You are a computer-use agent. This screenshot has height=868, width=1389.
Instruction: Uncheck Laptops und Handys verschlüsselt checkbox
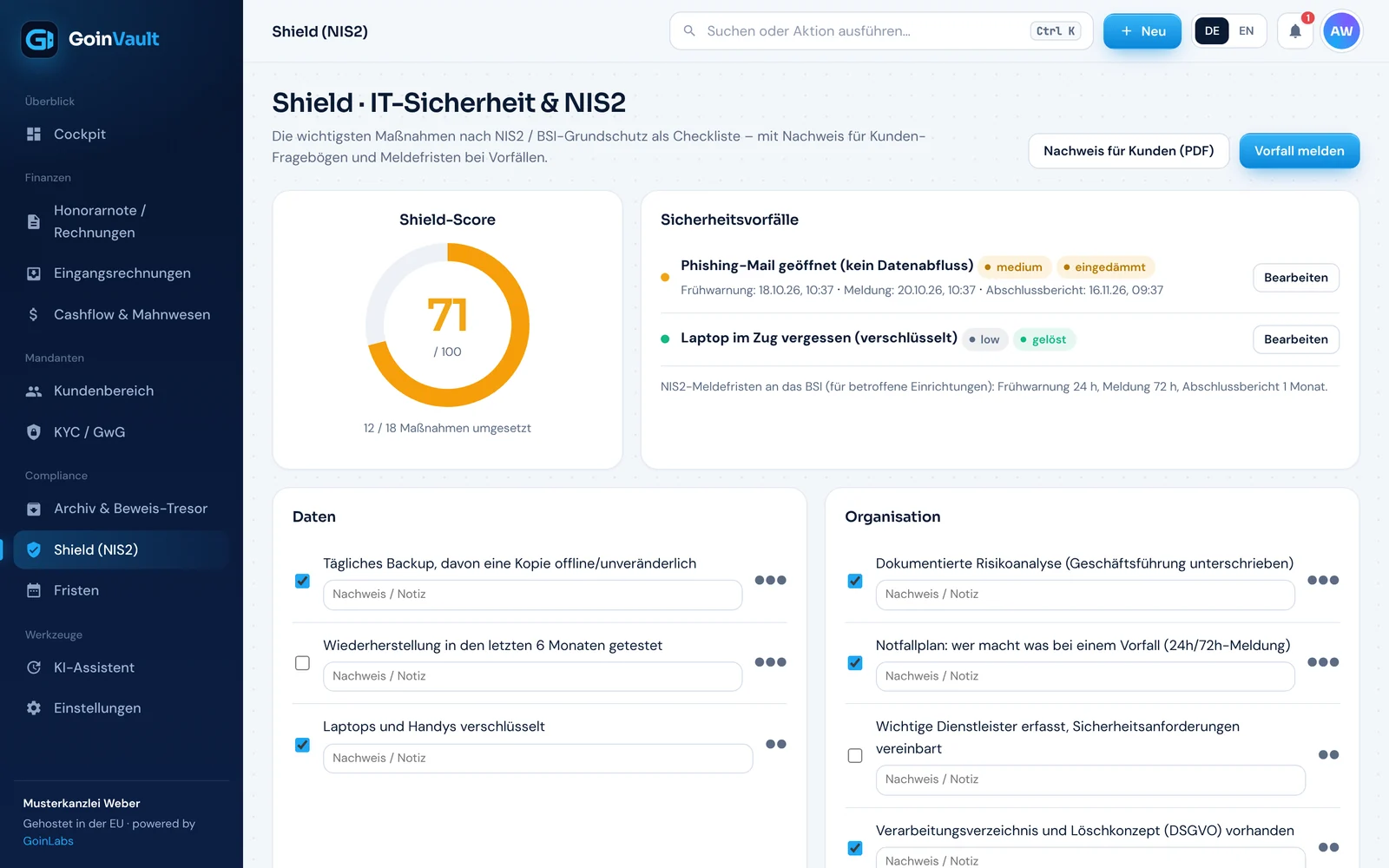[302, 745]
